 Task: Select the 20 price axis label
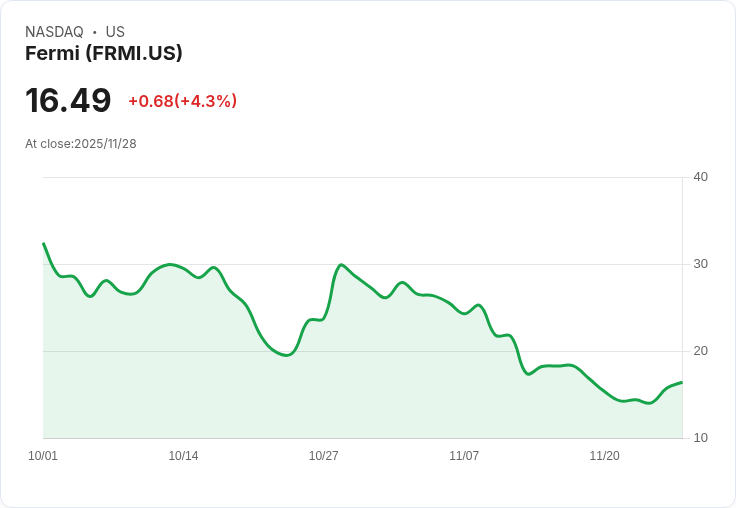pos(700,351)
